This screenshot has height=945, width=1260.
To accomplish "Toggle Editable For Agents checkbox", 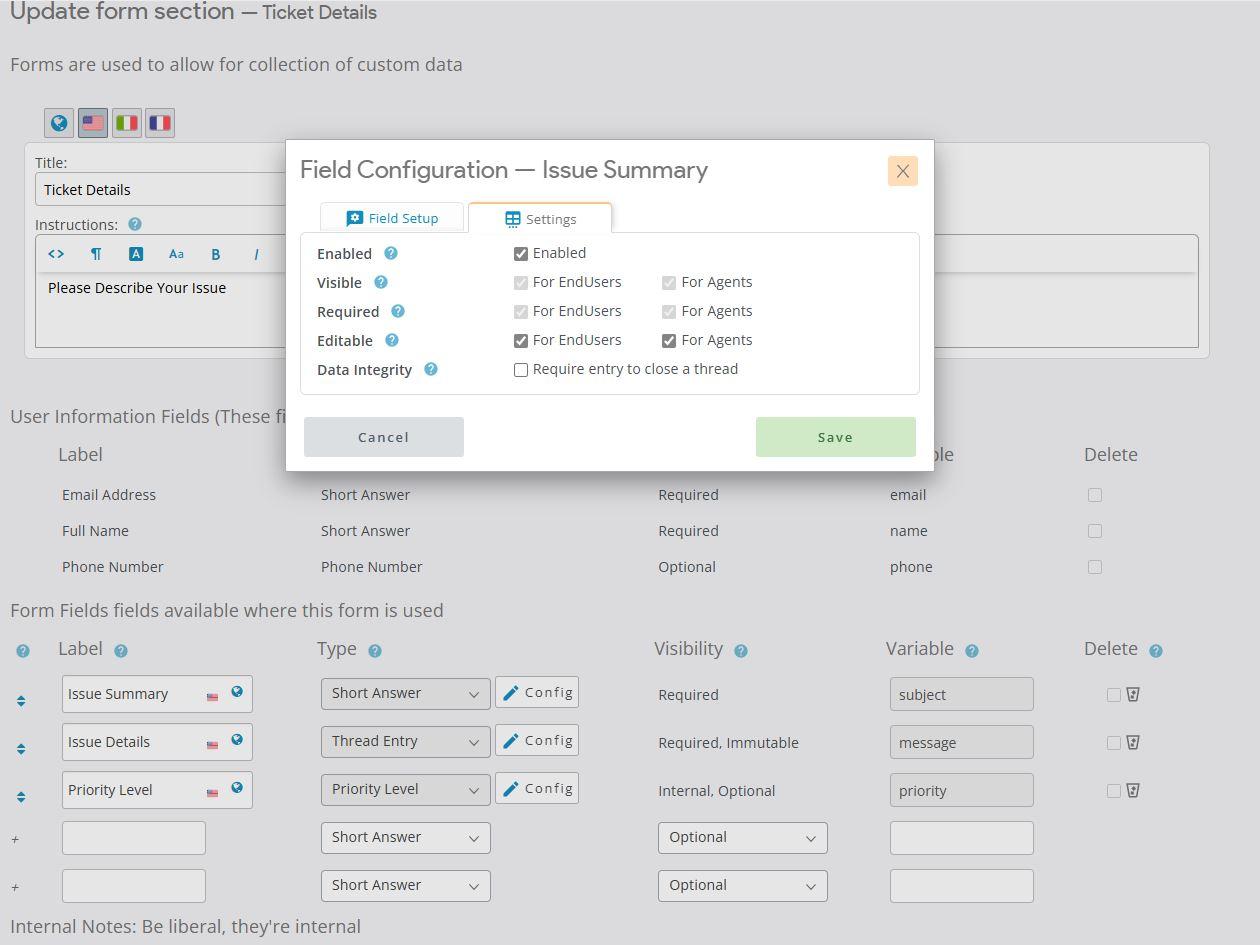I will (669, 341).
